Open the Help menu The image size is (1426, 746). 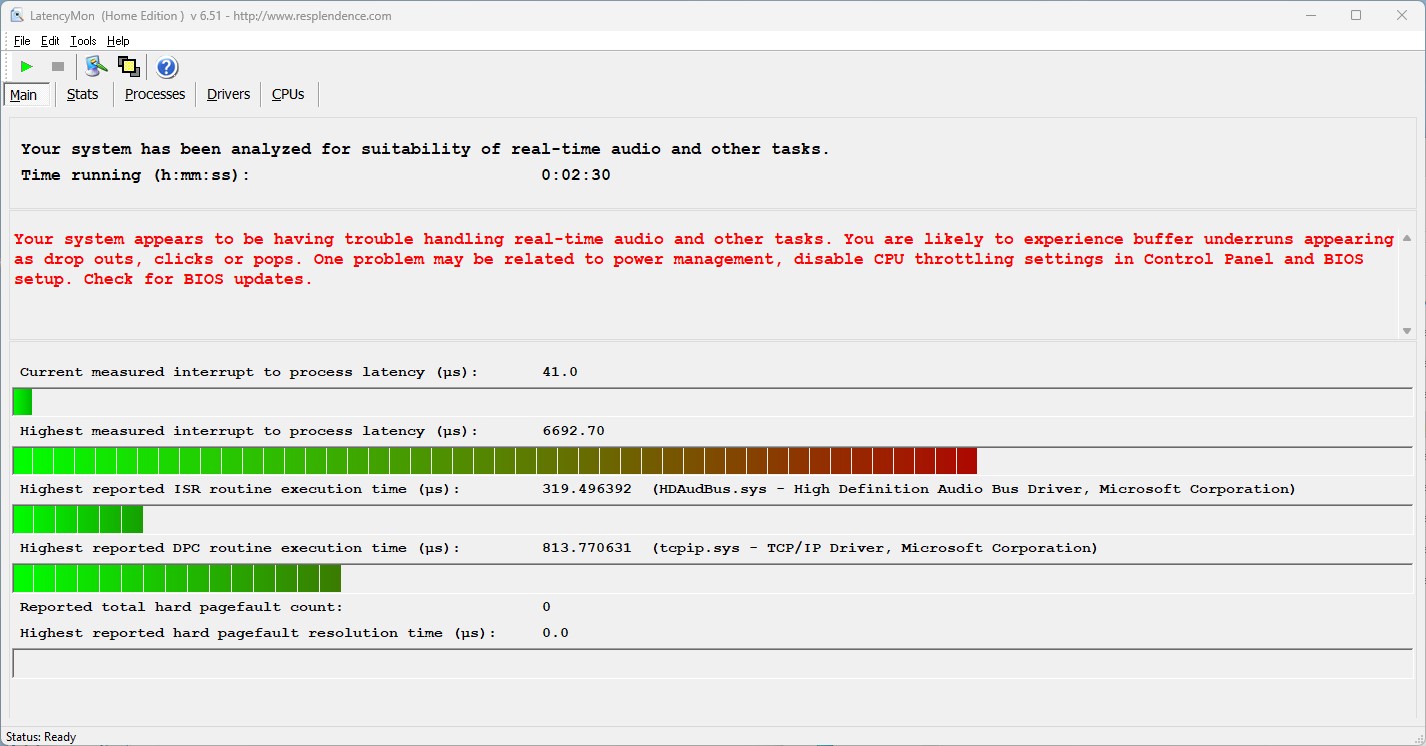(118, 41)
